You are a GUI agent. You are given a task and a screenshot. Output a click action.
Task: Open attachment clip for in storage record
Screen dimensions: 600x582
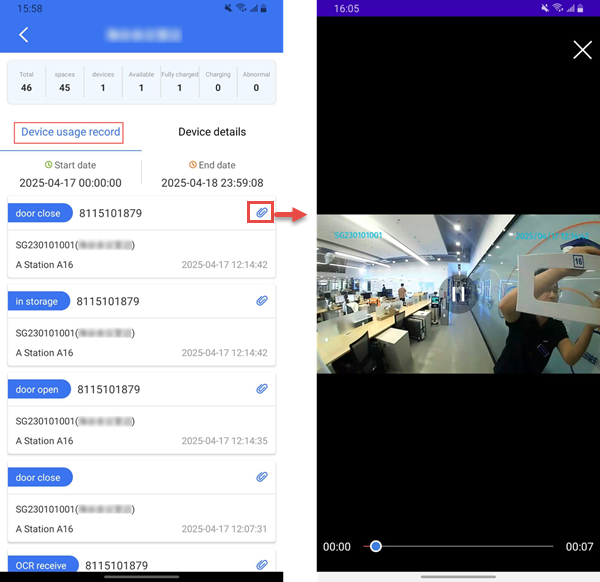tap(262, 300)
